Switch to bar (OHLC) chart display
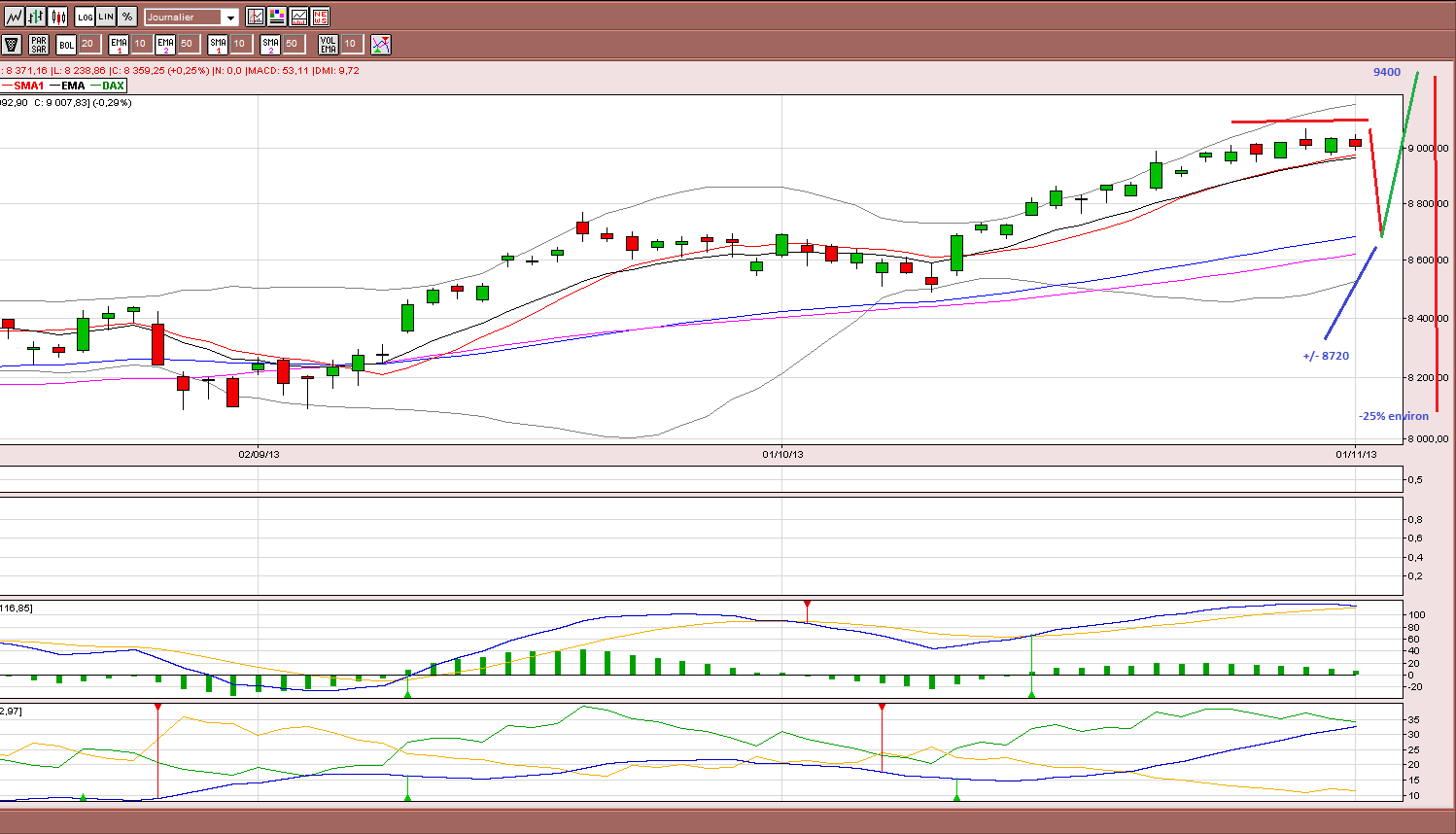The image size is (1456, 834). 36,17
